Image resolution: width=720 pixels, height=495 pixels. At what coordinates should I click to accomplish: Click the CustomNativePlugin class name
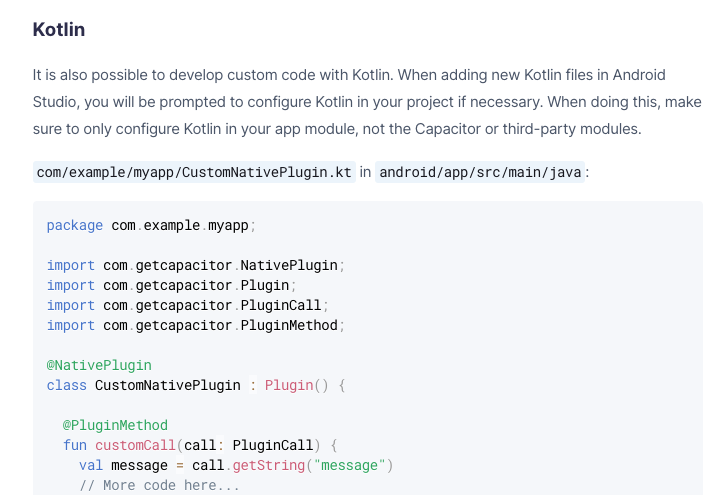click(168, 385)
